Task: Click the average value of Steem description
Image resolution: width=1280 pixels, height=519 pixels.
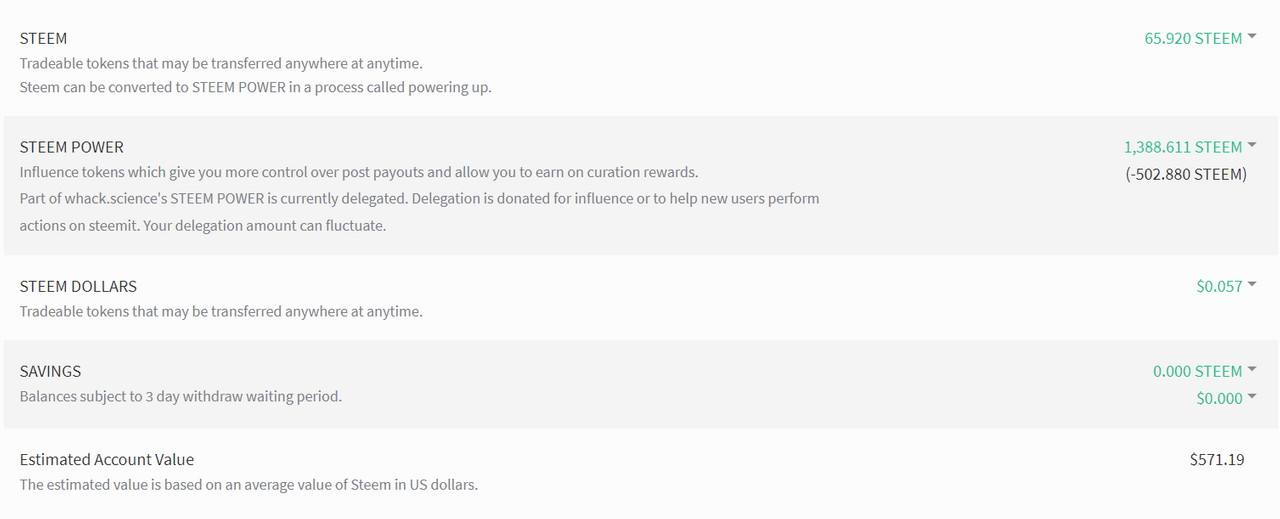Action: pos(249,485)
